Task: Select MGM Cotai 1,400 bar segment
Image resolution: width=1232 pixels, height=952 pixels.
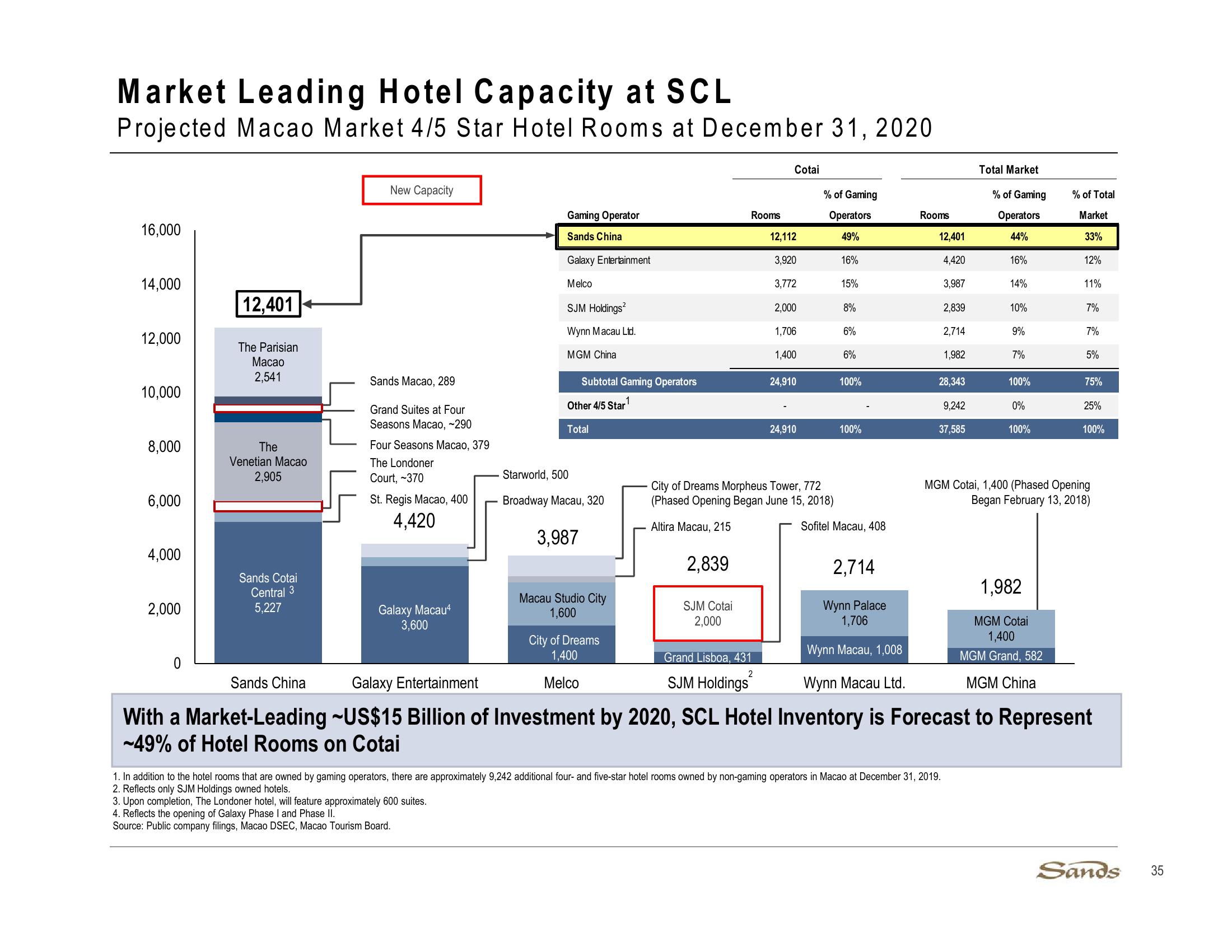Action: pos(1001,628)
